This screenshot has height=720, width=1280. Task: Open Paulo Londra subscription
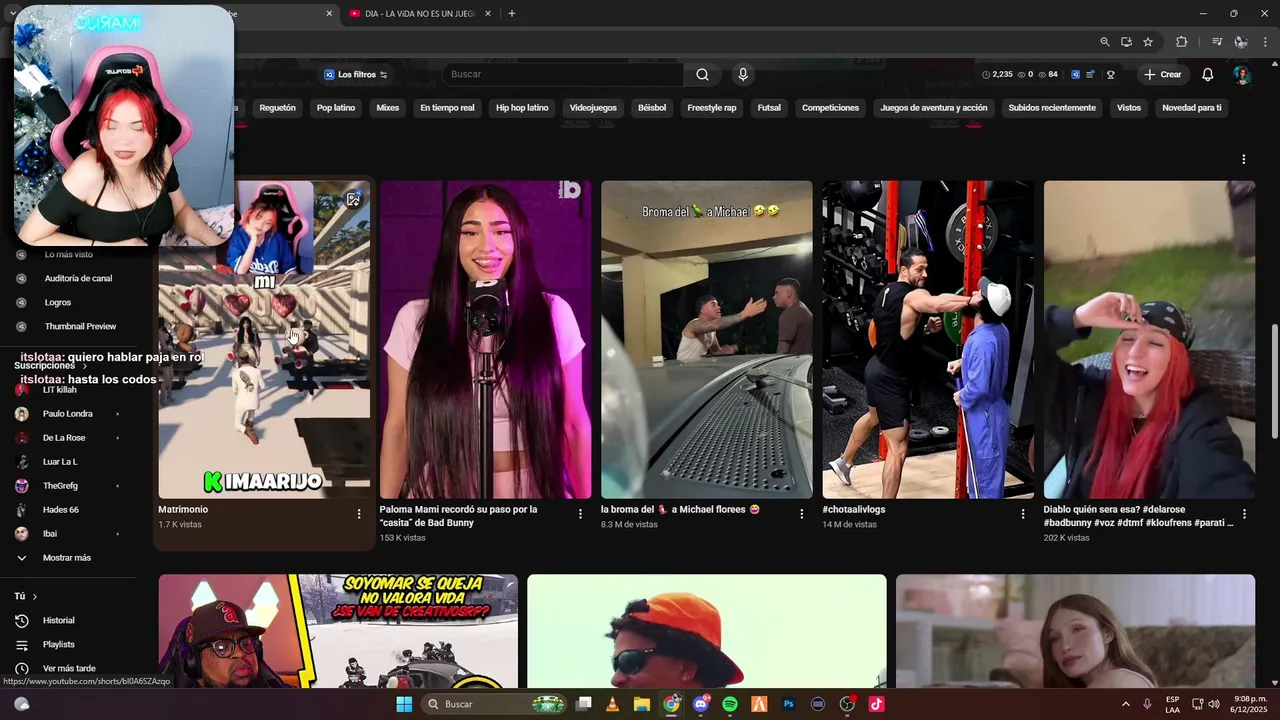[x=69, y=414]
